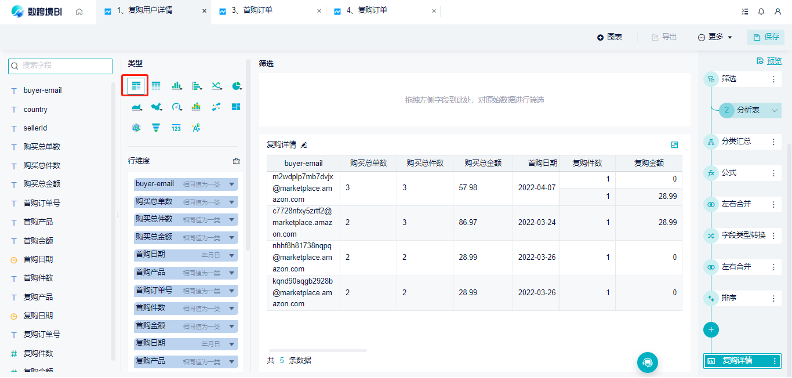Viewport: 792px width, 378px height.
Task: Select the 字段类型转换 flow step
Action: (742, 235)
